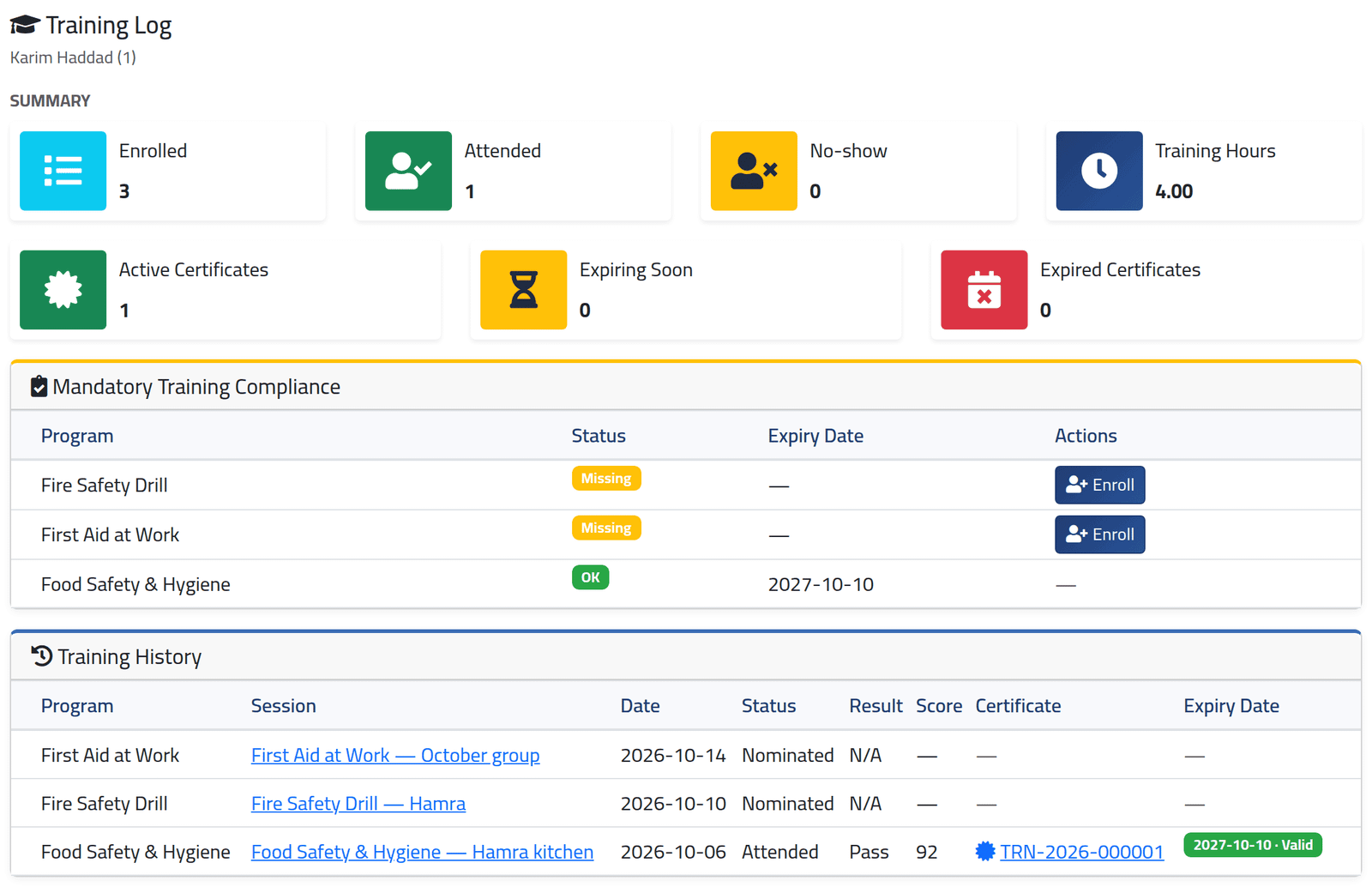Screen dimensions: 1372x887
Task: Open the Food Safety & Hygiene — Hamra kitchen session
Action: 422,852
